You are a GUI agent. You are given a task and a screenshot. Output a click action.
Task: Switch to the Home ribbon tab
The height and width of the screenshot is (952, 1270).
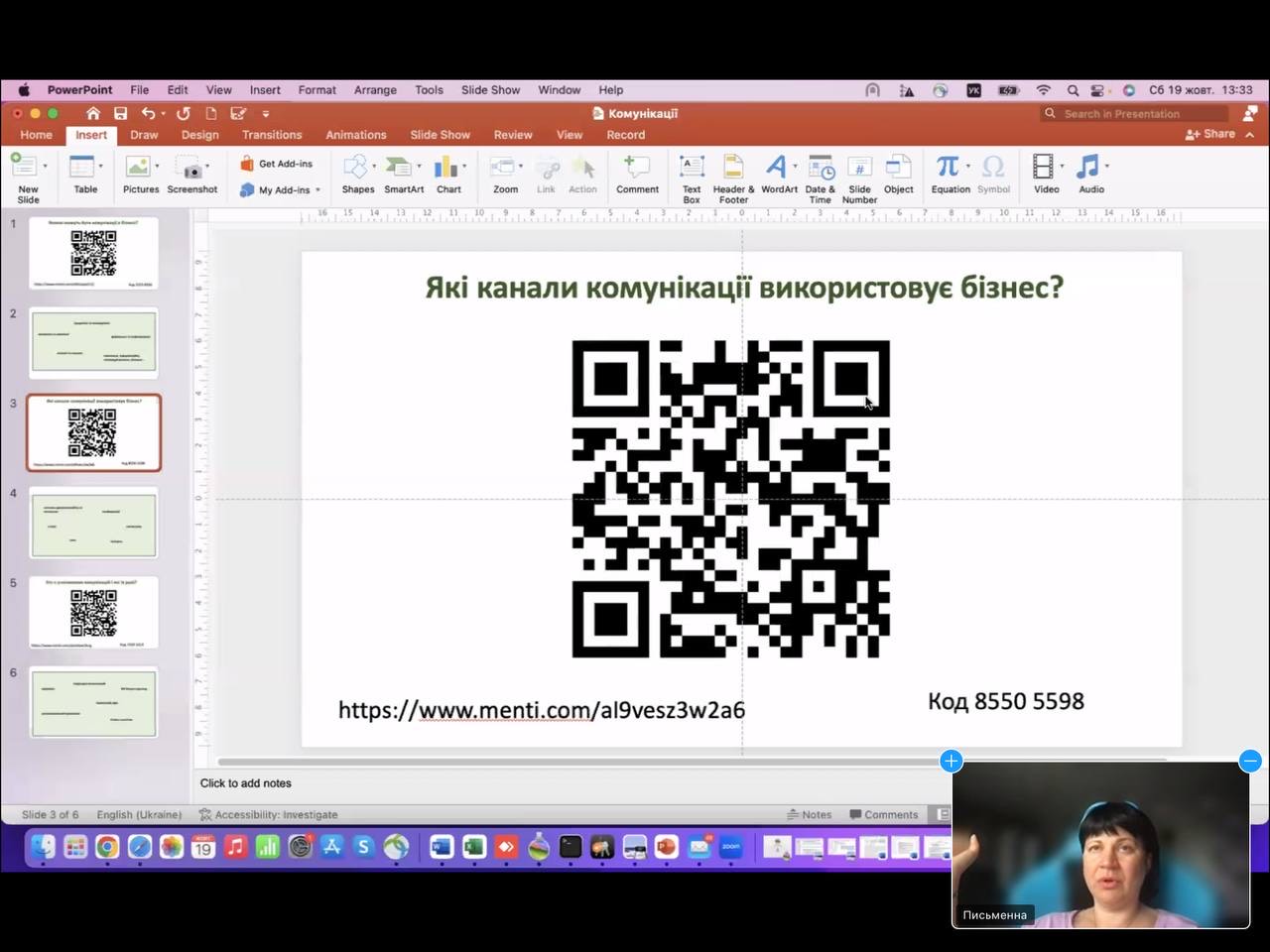click(36, 135)
